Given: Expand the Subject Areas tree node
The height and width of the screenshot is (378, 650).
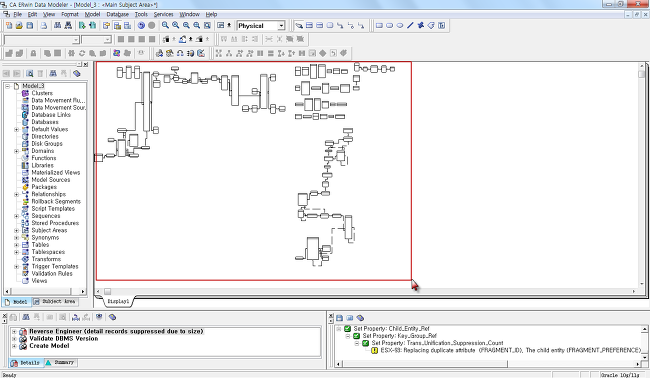Looking at the screenshot, I should pos(17,230).
